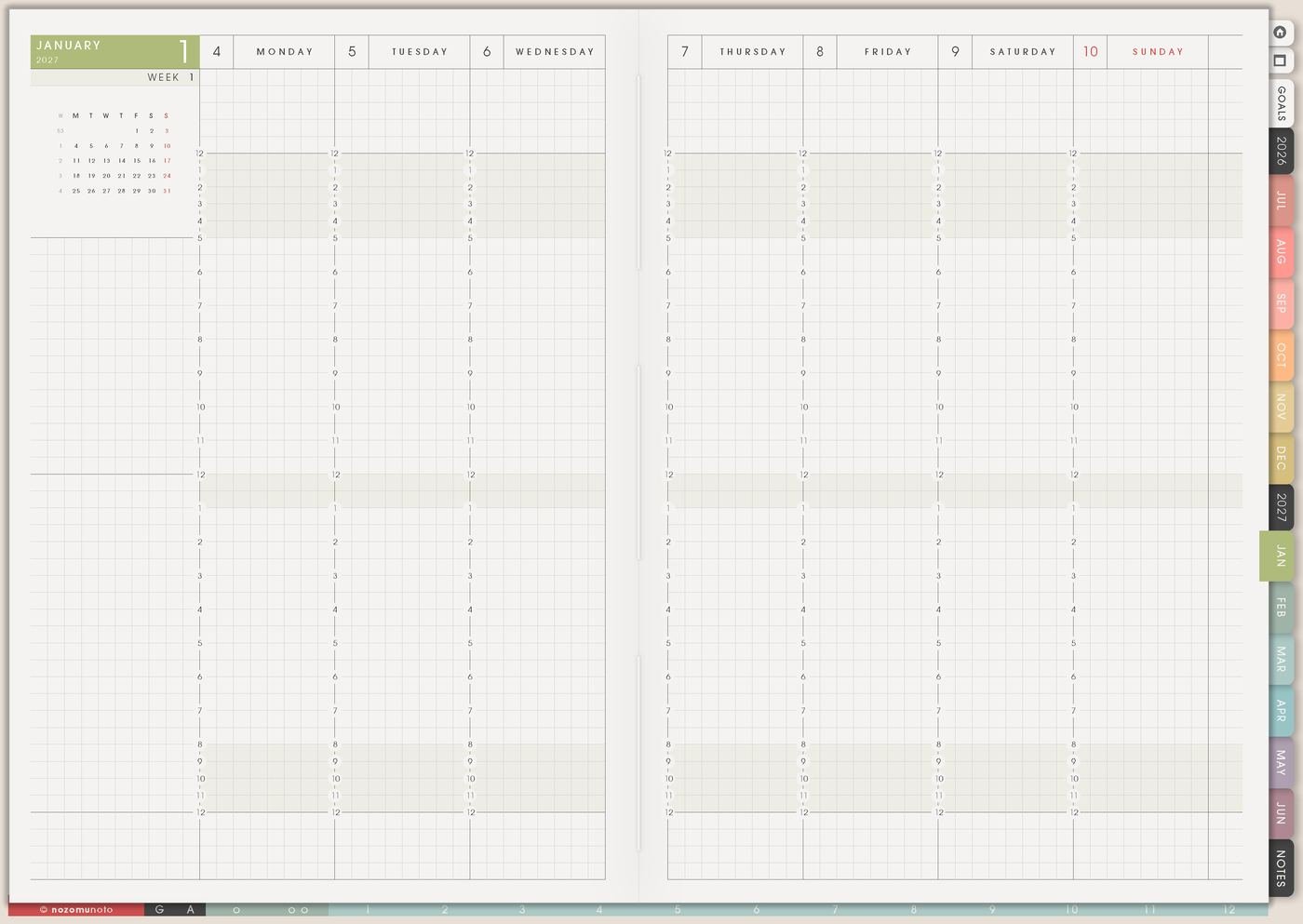Select the 9 SATURDAY column header
The image size is (1303, 924).
pos(1005,52)
